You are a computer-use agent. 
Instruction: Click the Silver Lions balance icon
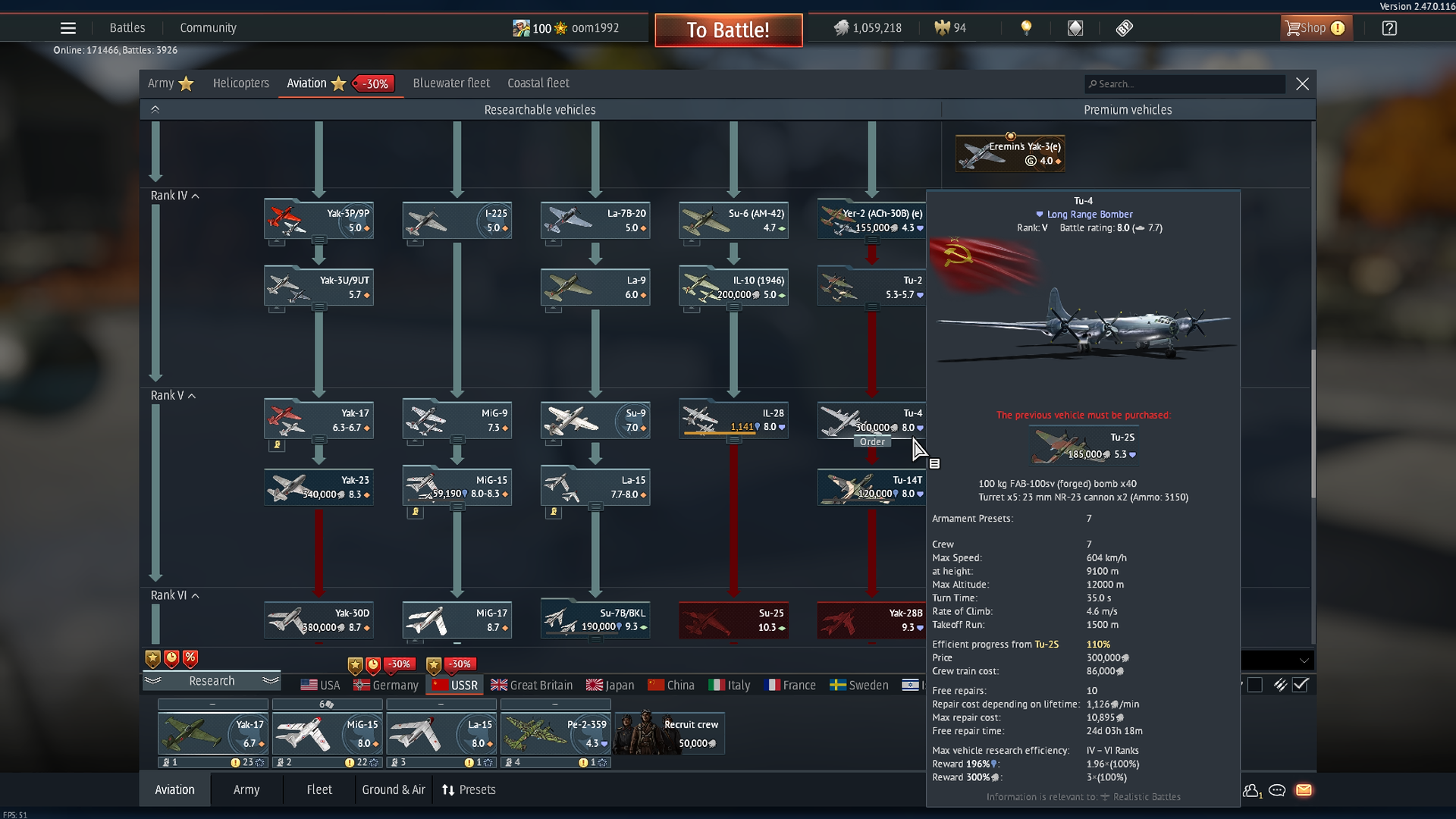843,27
